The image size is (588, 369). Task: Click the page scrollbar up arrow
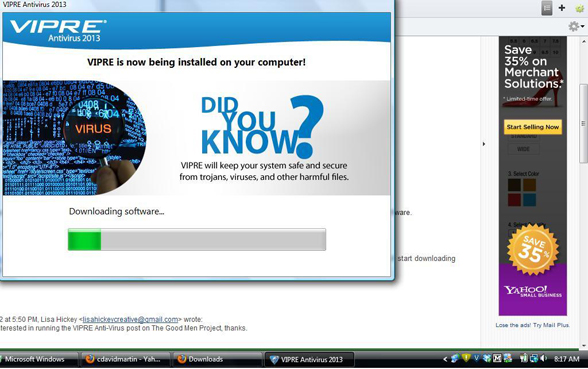pos(584,41)
